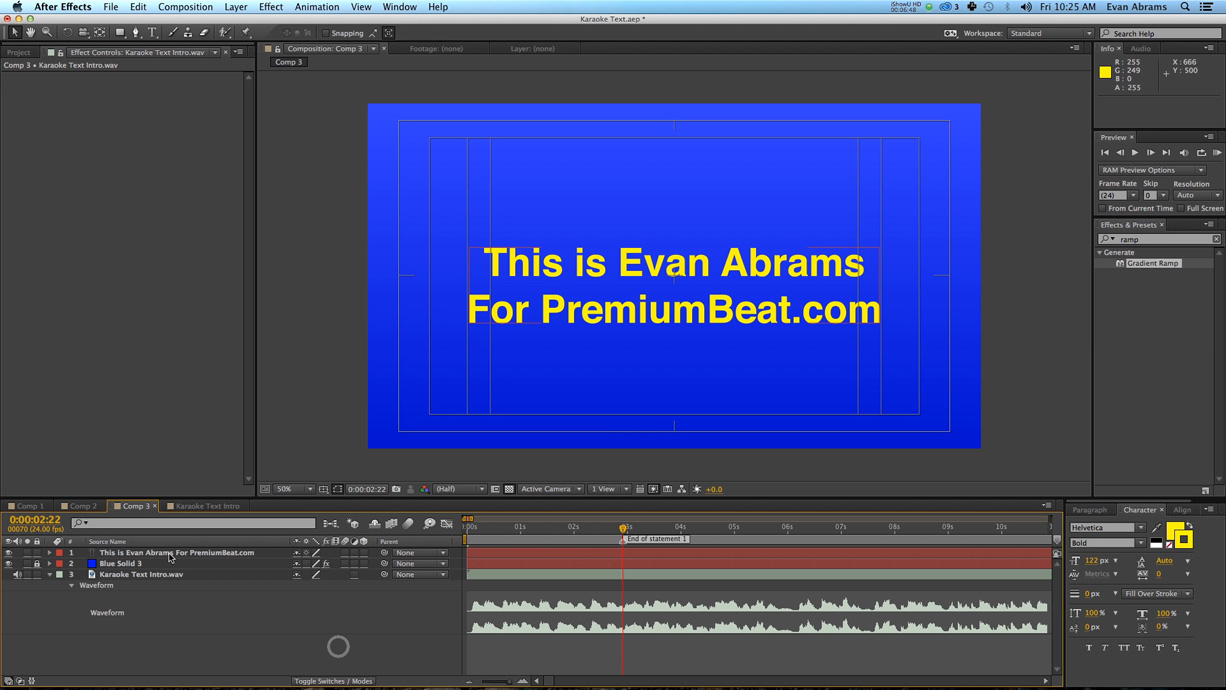Viewport: 1226px width, 690px height.
Task: Click the End of statement 1 marker
Action: pos(656,539)
